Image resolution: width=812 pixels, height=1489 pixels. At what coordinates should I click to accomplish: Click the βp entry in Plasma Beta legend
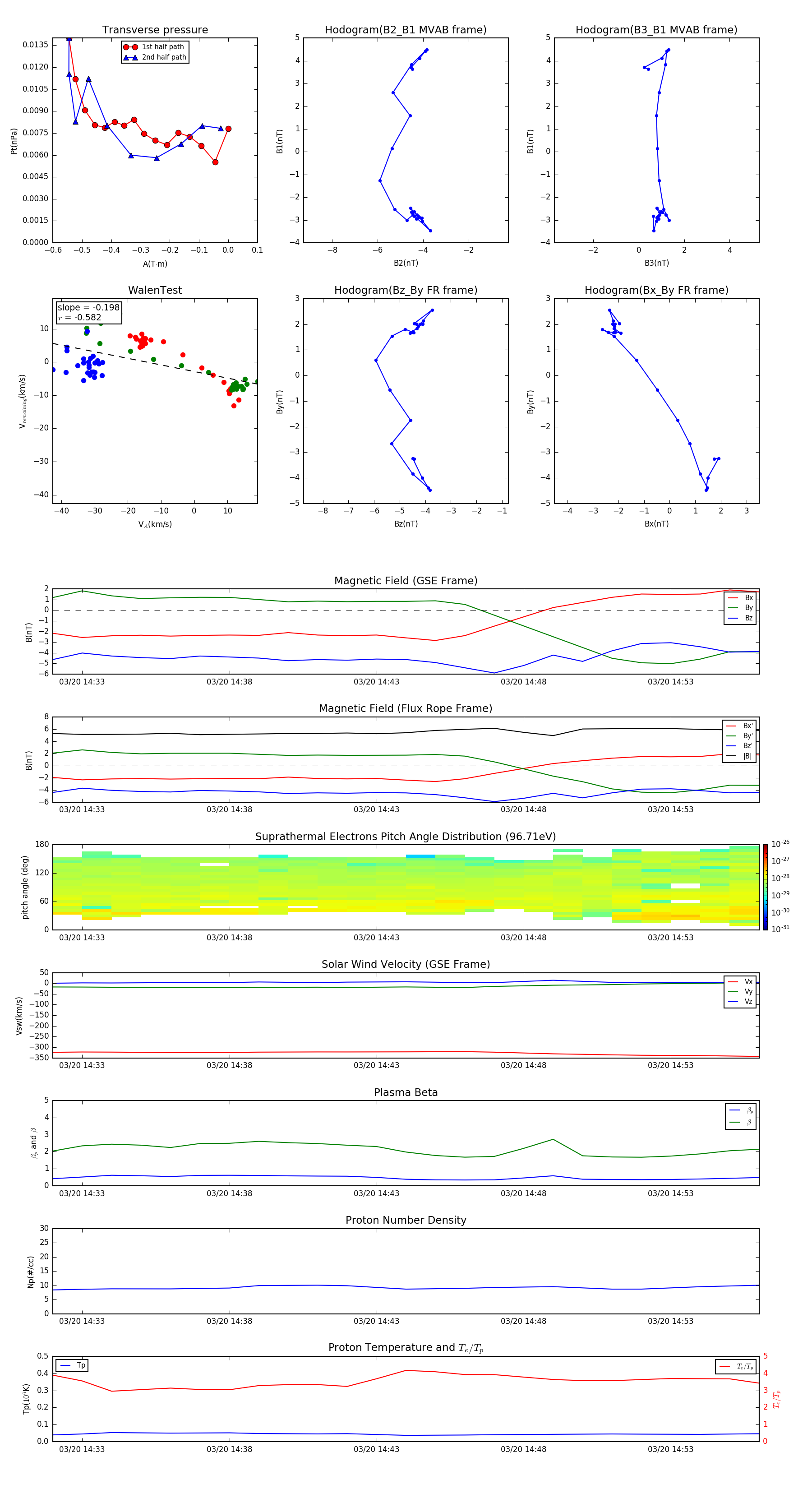741,1111
